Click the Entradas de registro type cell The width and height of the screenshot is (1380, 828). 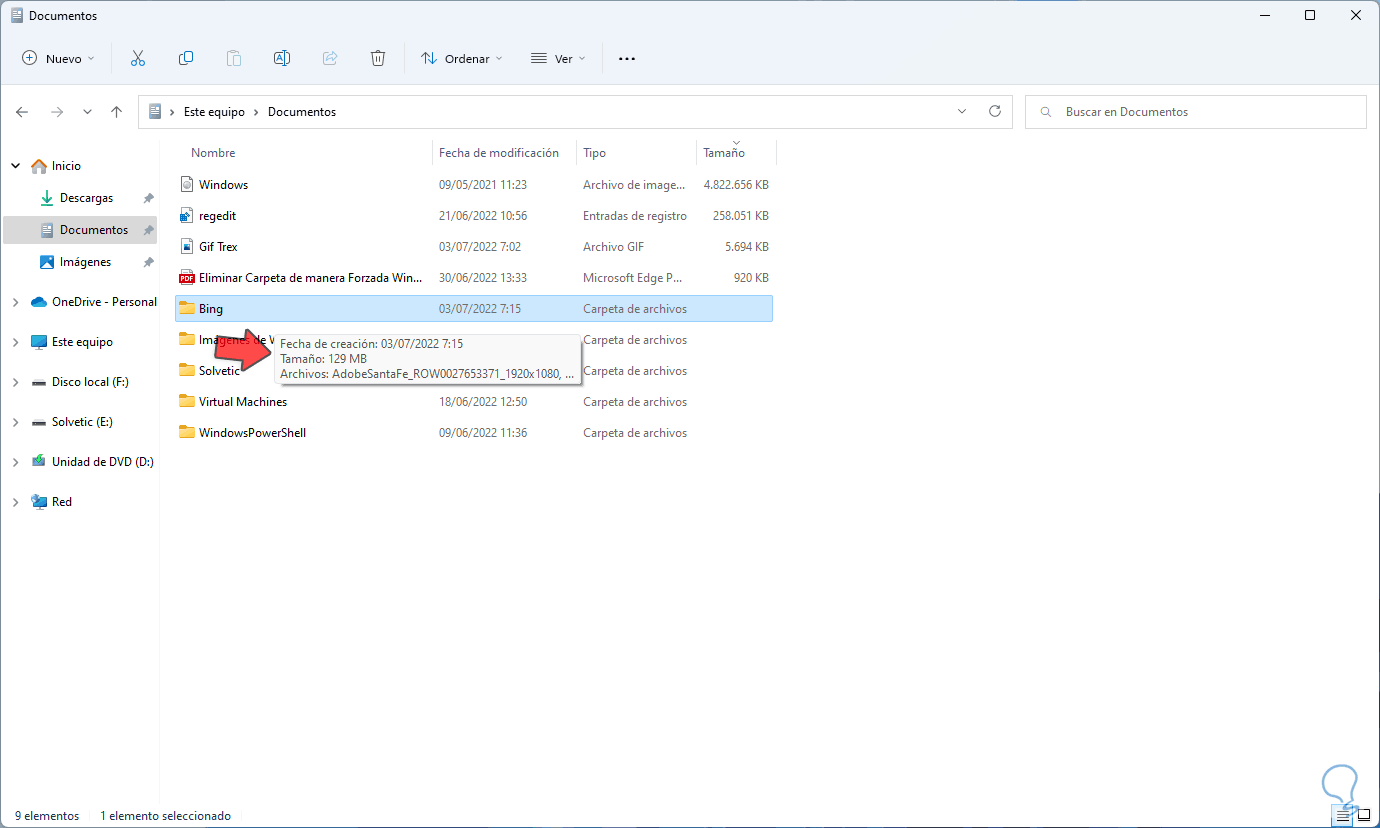click(635, 216)
